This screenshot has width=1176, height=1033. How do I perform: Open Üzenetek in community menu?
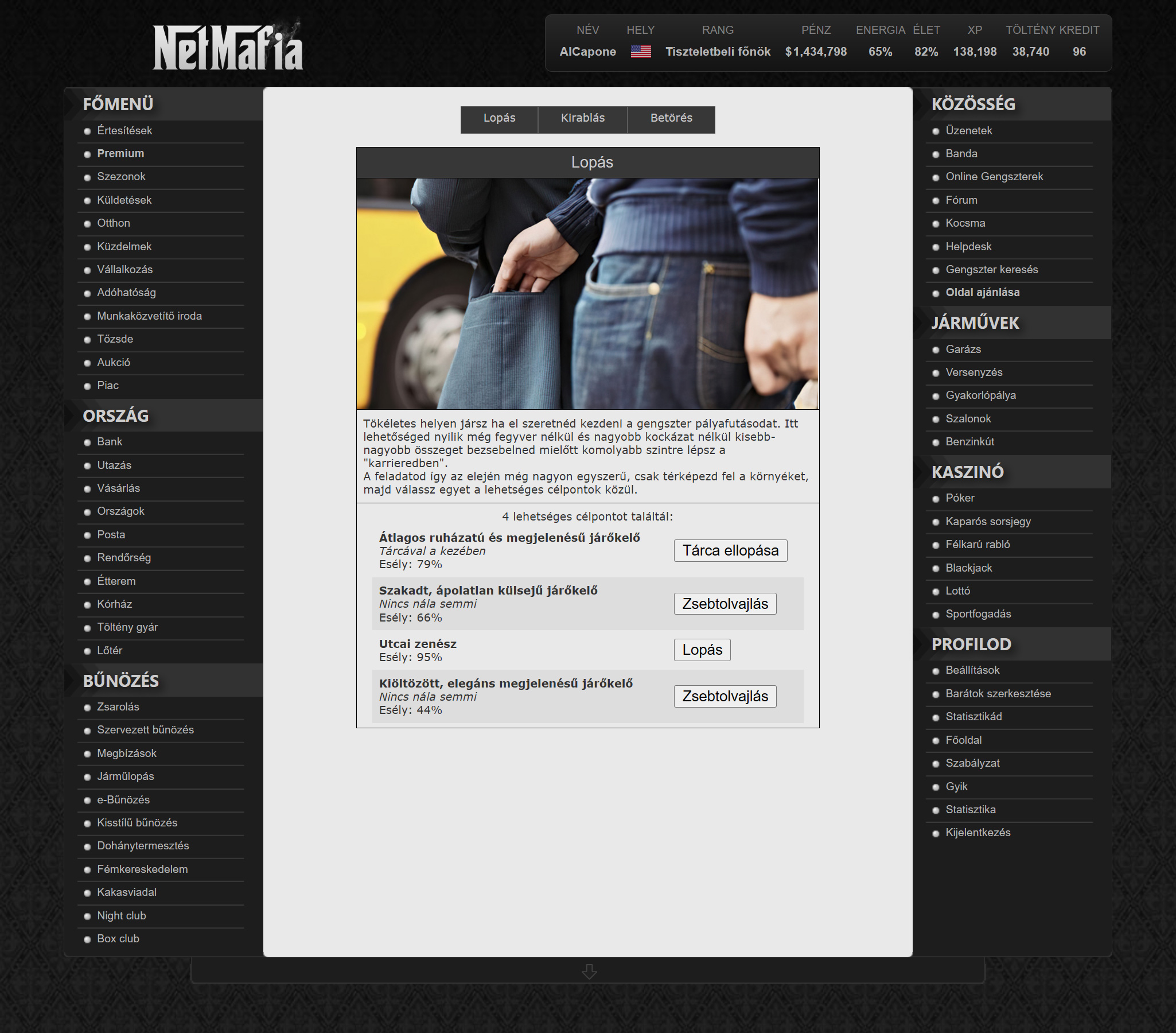coord(968,131)
